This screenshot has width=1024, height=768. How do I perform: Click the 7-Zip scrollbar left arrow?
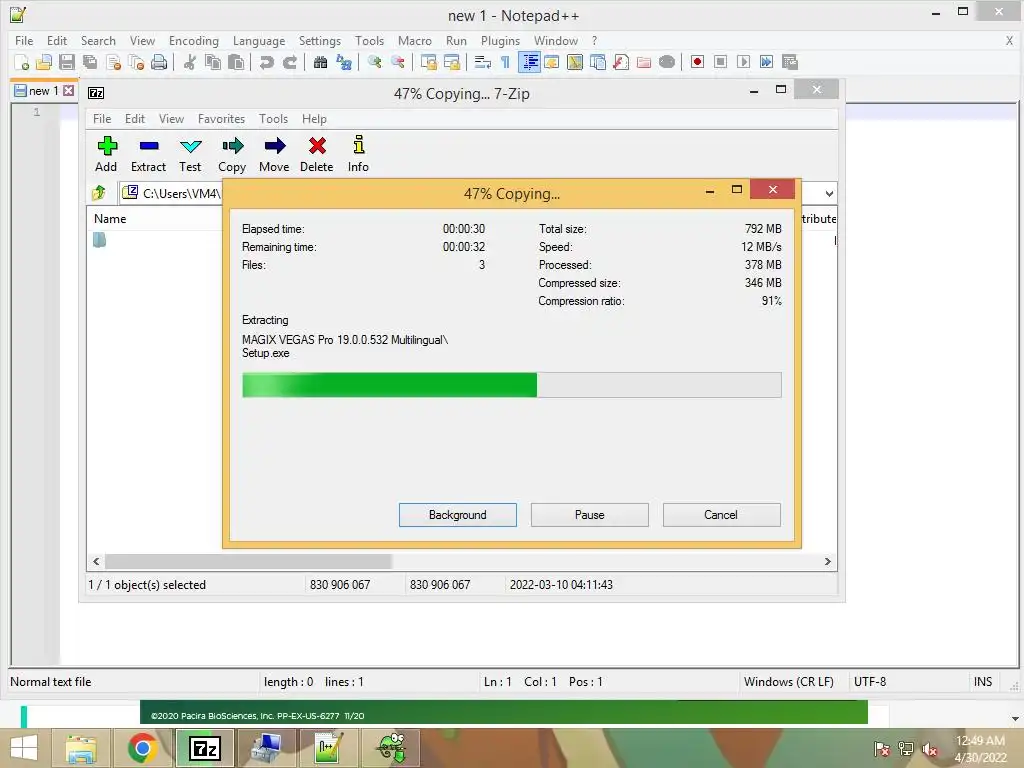click(x=96, y=562)
